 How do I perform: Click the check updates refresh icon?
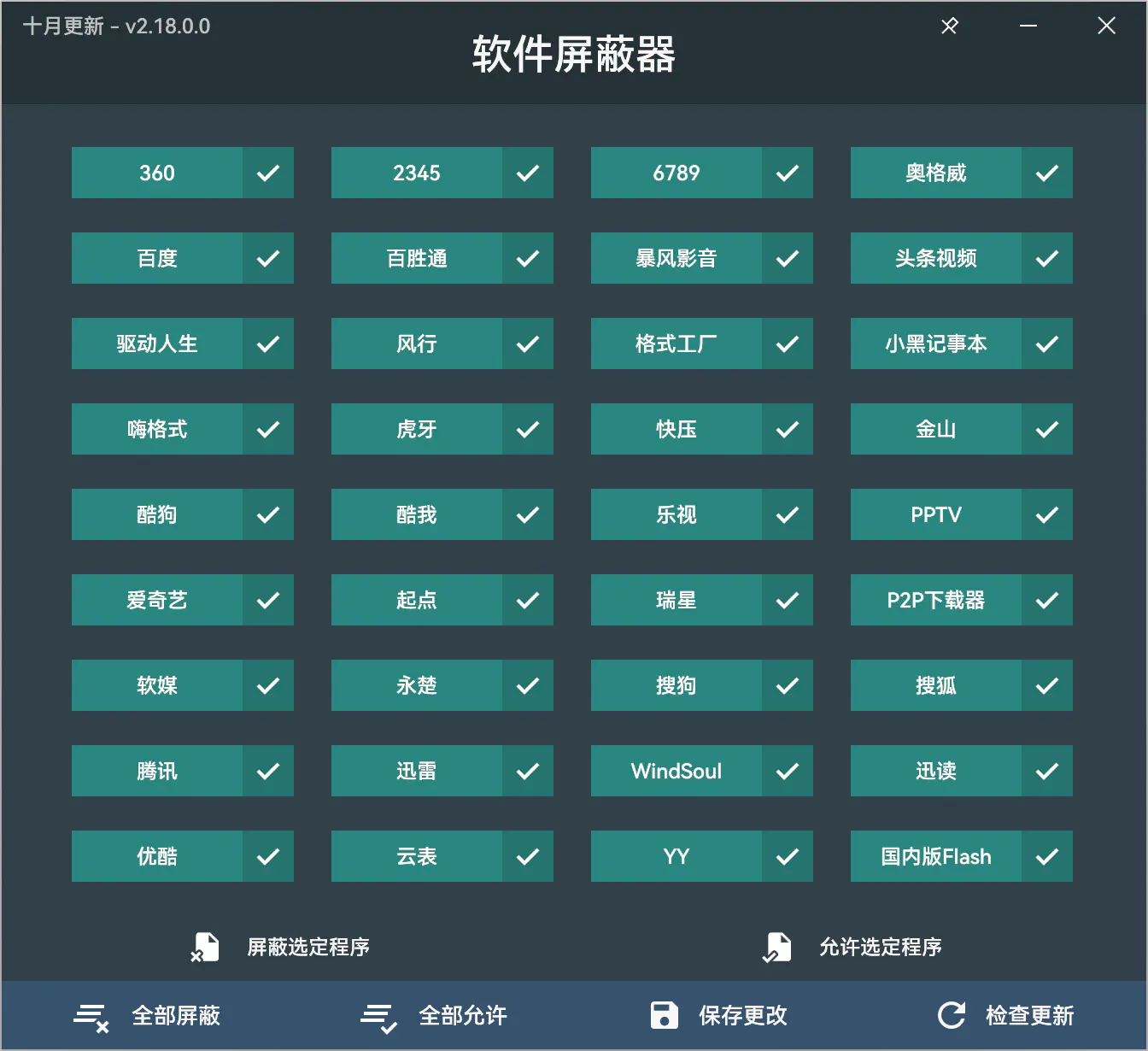click(952, 1015)
